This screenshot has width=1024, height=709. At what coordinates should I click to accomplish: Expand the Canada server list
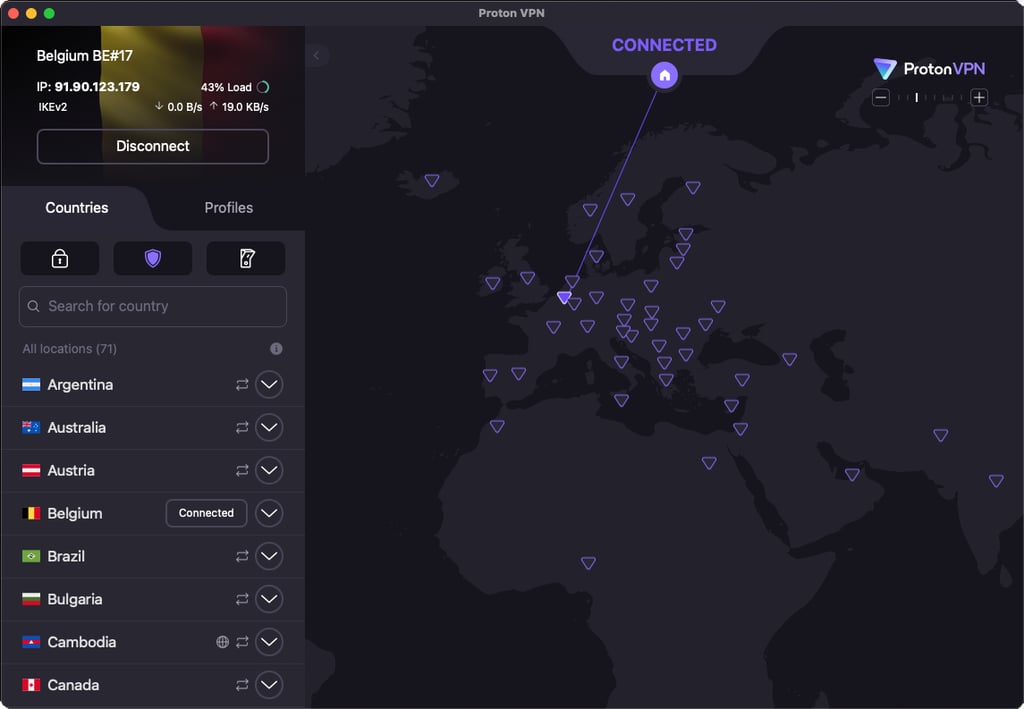click(269, 685)
